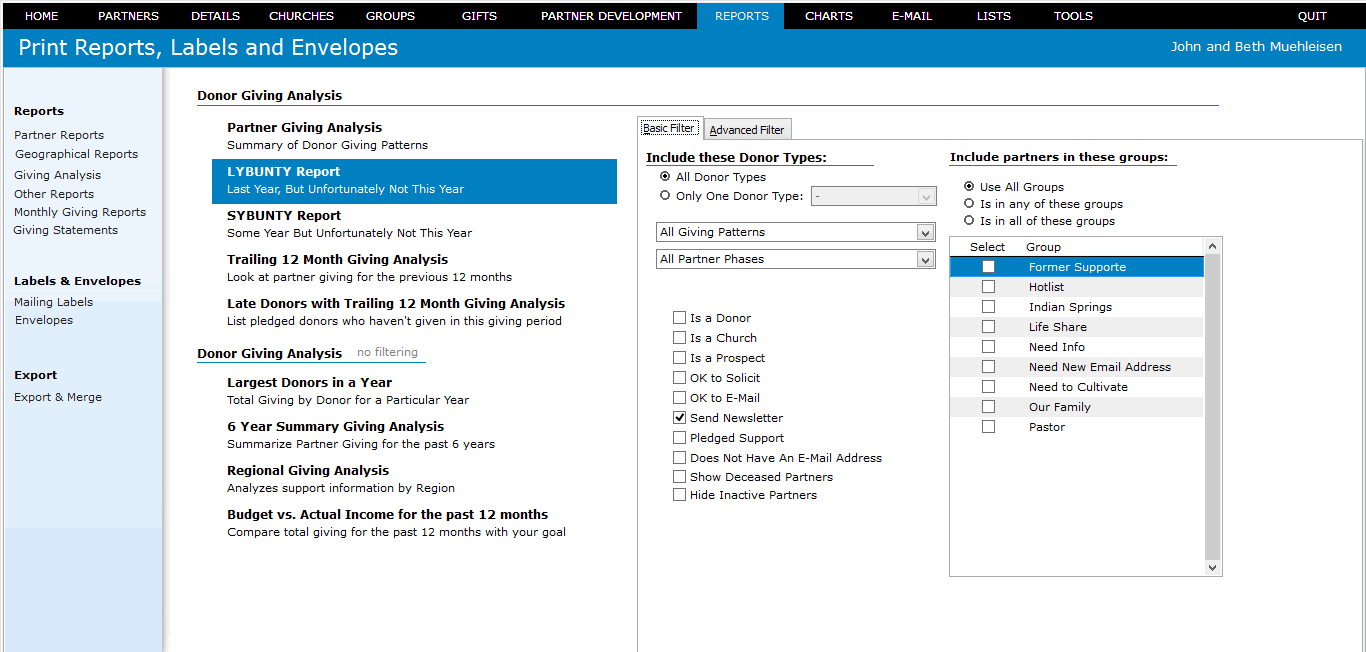Switch to CHURCHES section

pyautogui.click(x=302, y=16)
